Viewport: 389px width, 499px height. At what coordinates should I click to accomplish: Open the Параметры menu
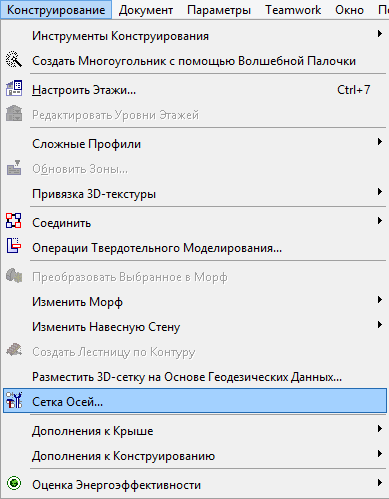(x=219, y=10)
